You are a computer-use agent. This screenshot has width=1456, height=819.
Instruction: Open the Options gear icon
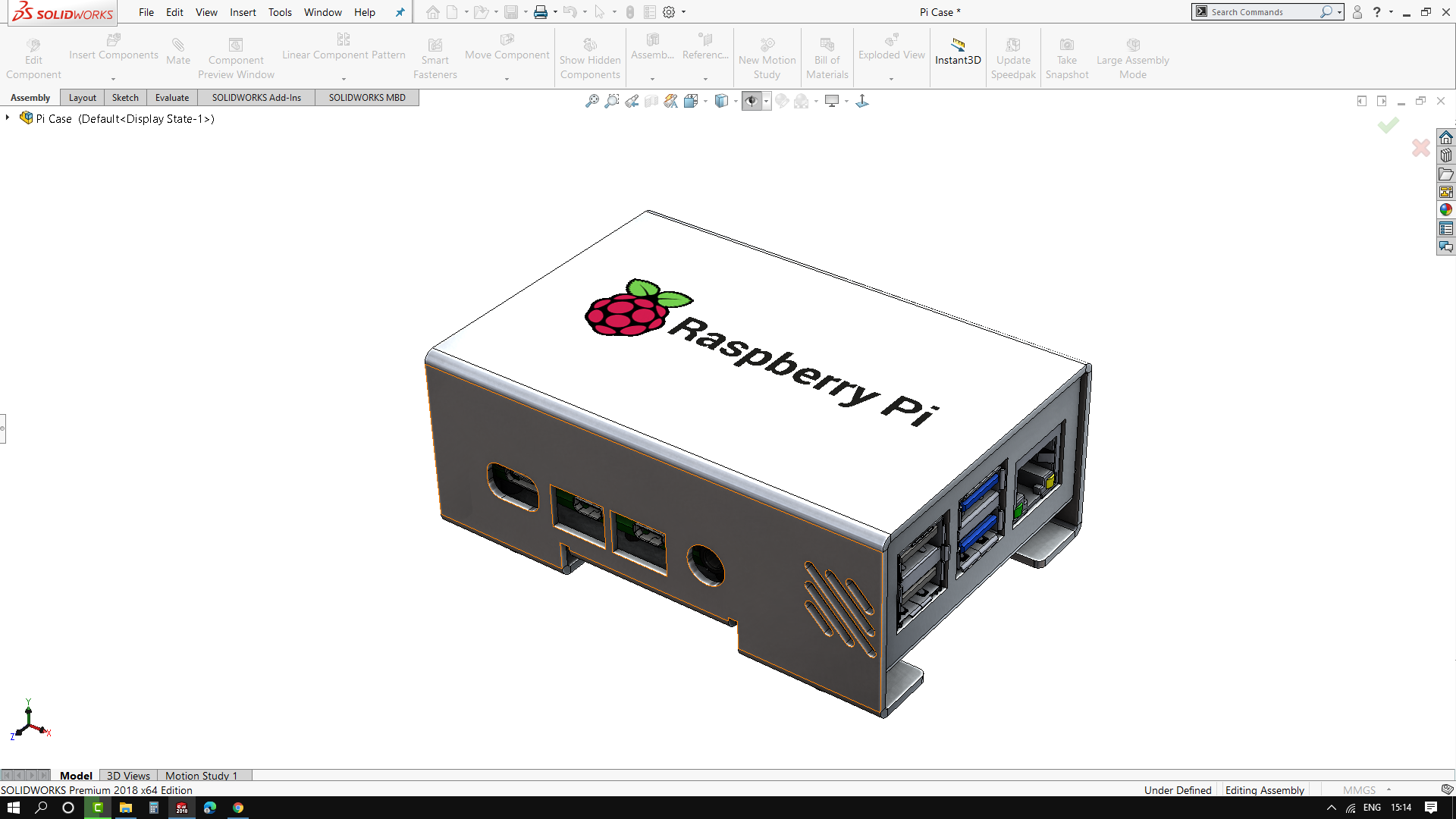point(669,12)
